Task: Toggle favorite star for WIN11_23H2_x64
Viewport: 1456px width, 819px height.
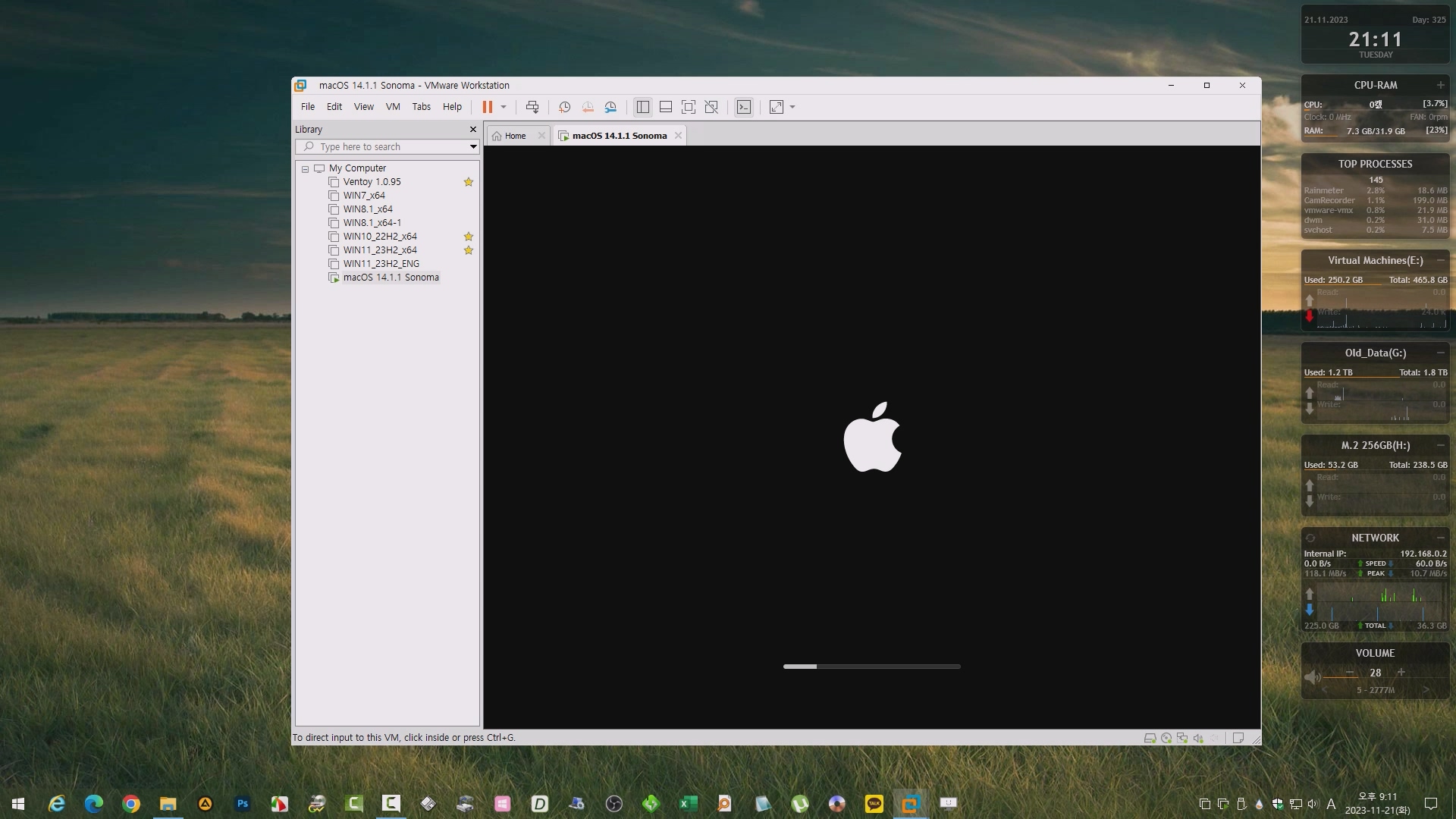Action: pos(469,250)
